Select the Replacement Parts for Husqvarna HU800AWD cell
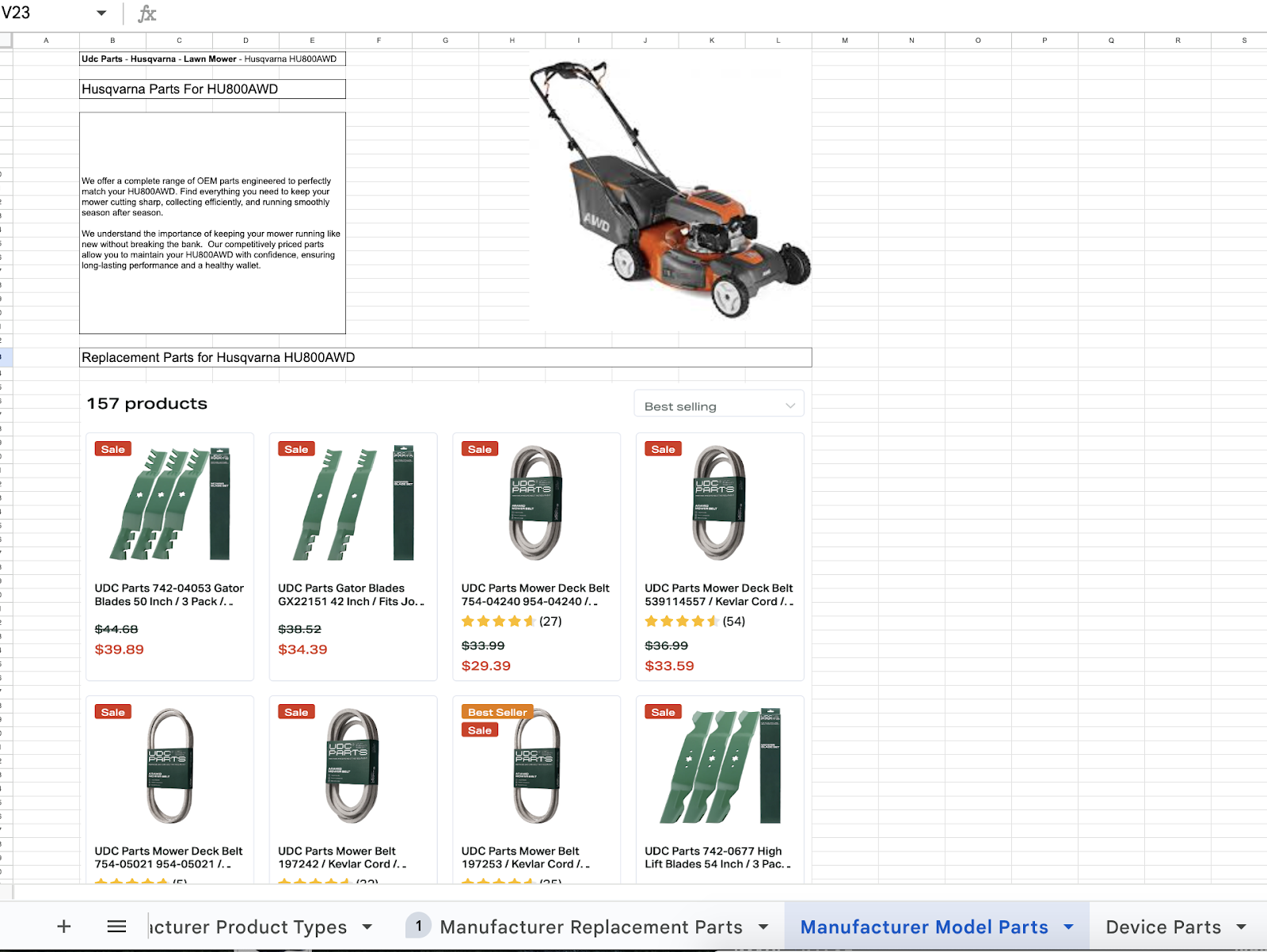This screenshot has width=1267, height=952. (x=446, y=357)
